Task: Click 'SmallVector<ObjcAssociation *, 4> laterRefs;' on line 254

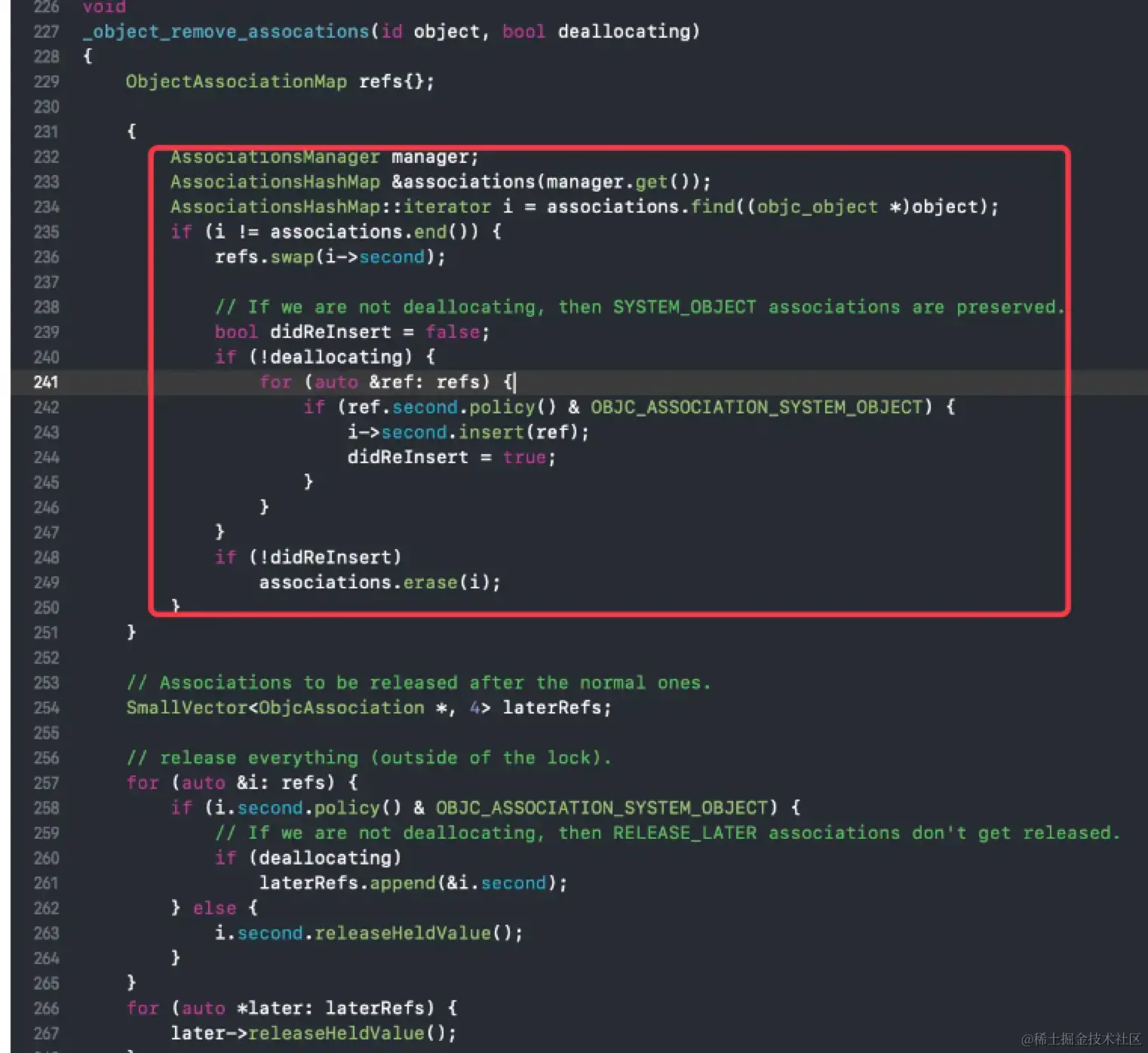Action: [369, 708]
